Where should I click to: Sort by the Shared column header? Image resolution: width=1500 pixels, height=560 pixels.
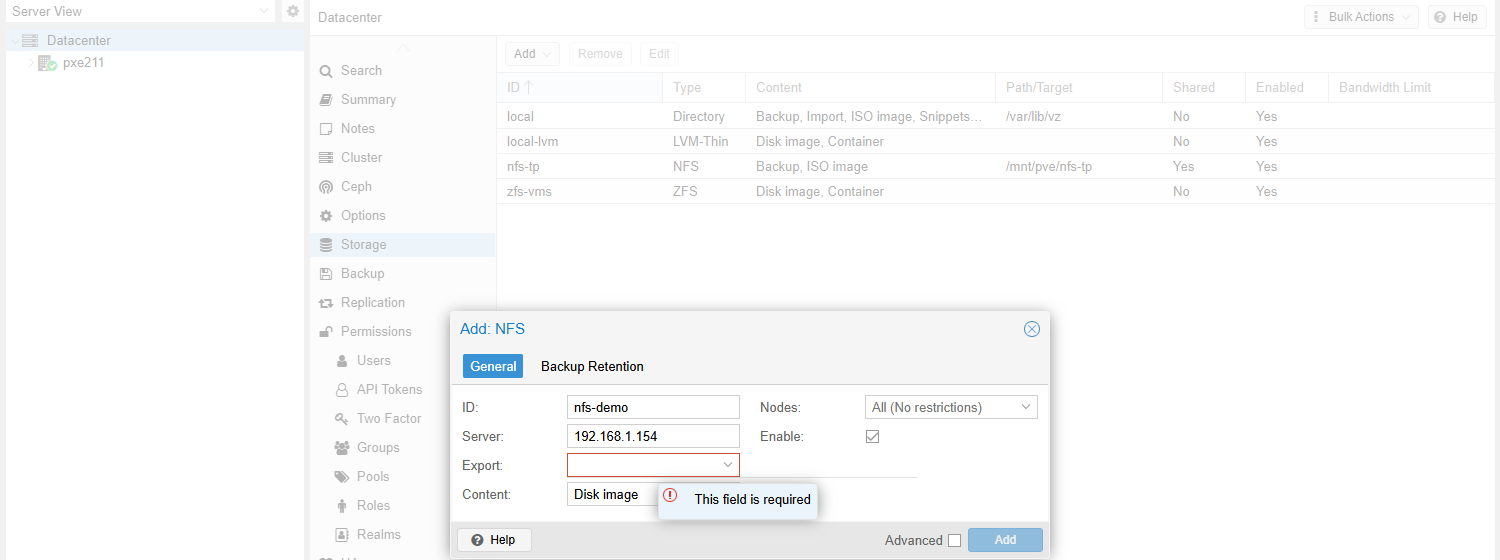1204,88
